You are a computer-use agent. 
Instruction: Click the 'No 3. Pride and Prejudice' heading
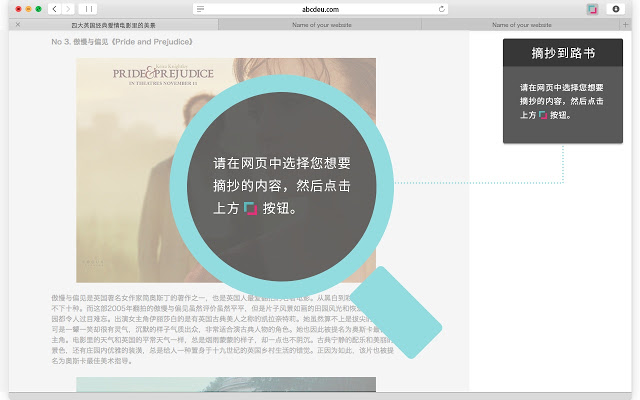tap(122, 42)
